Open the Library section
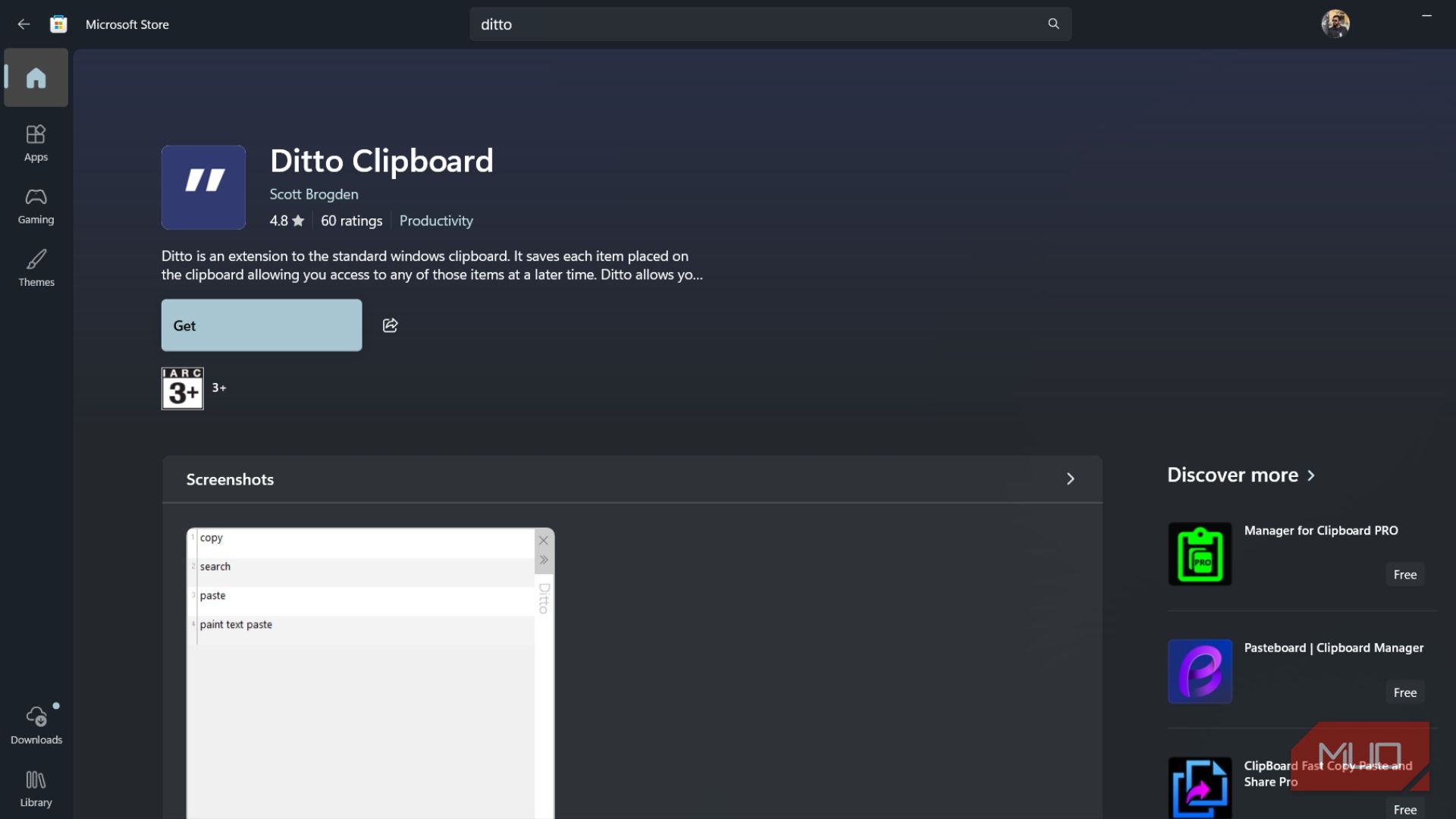The image size is (1456, 819). pos(36,789)
